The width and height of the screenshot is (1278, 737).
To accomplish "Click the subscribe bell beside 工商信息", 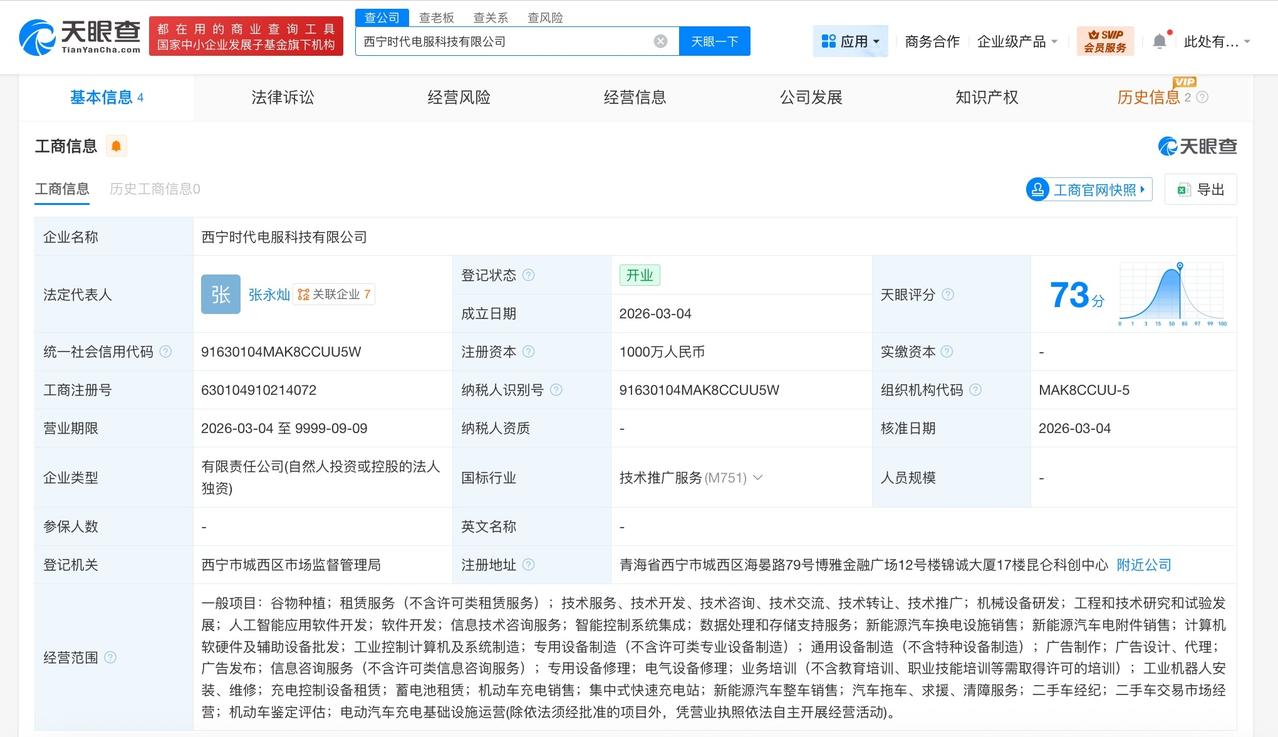I will coord(116,145).
